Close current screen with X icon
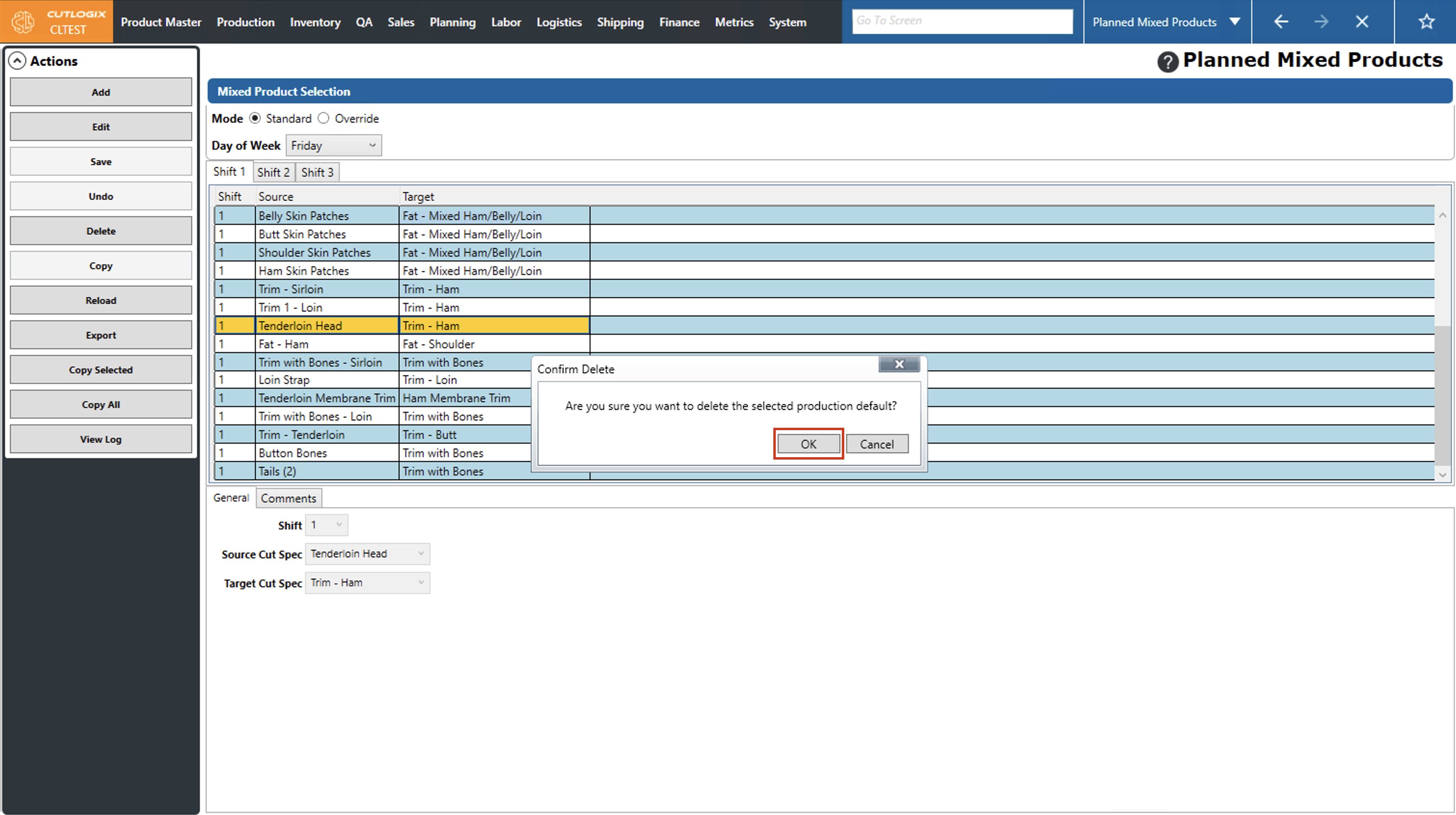1456x815 pixels. click(x=1361, y=22)
